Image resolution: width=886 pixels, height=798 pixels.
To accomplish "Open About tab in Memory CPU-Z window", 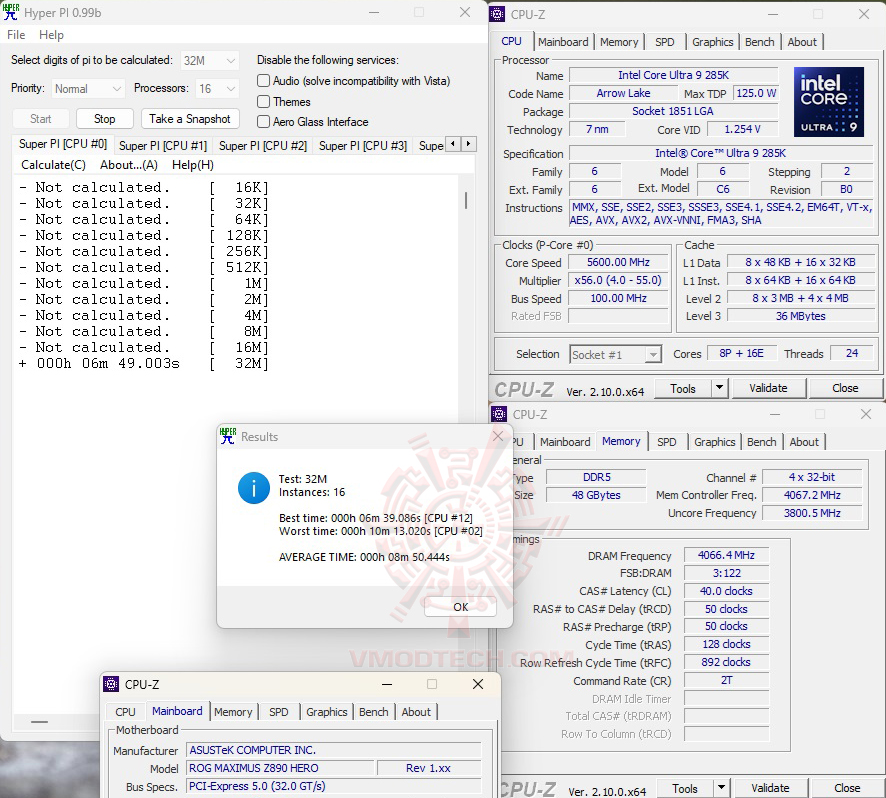I will (x=804, y=442).
